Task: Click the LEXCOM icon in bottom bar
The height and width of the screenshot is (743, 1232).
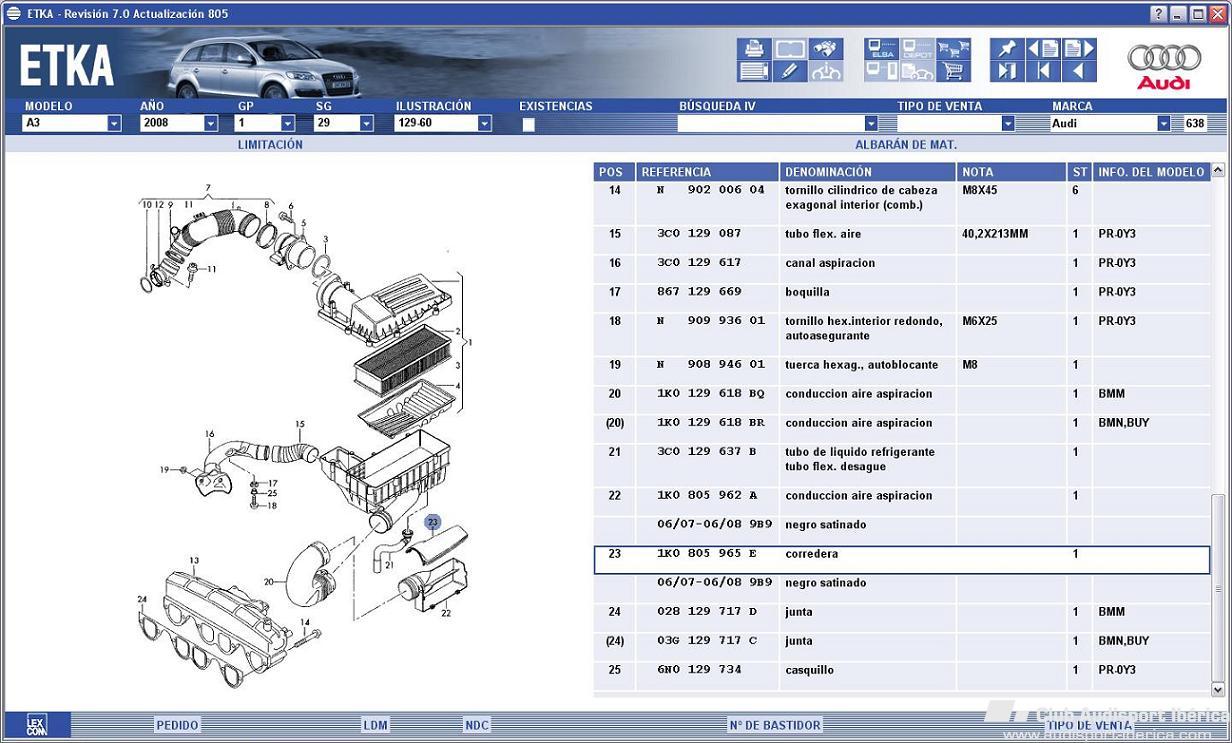Action: tap(36, 725)
